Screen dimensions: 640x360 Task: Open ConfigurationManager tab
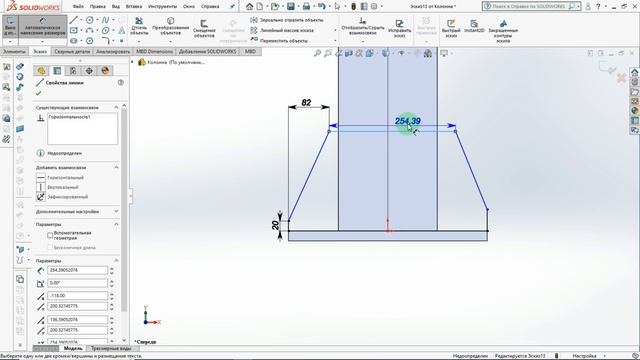[73, 71]
